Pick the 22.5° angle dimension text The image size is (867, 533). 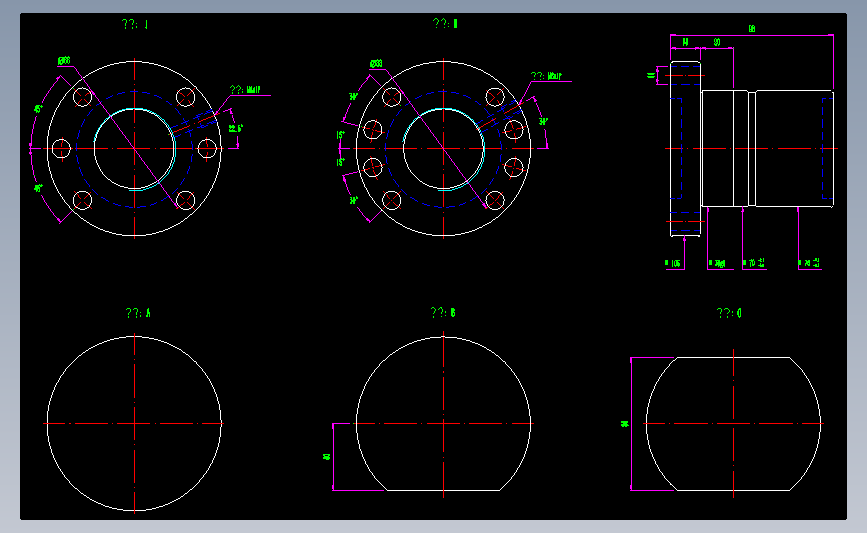236,128
